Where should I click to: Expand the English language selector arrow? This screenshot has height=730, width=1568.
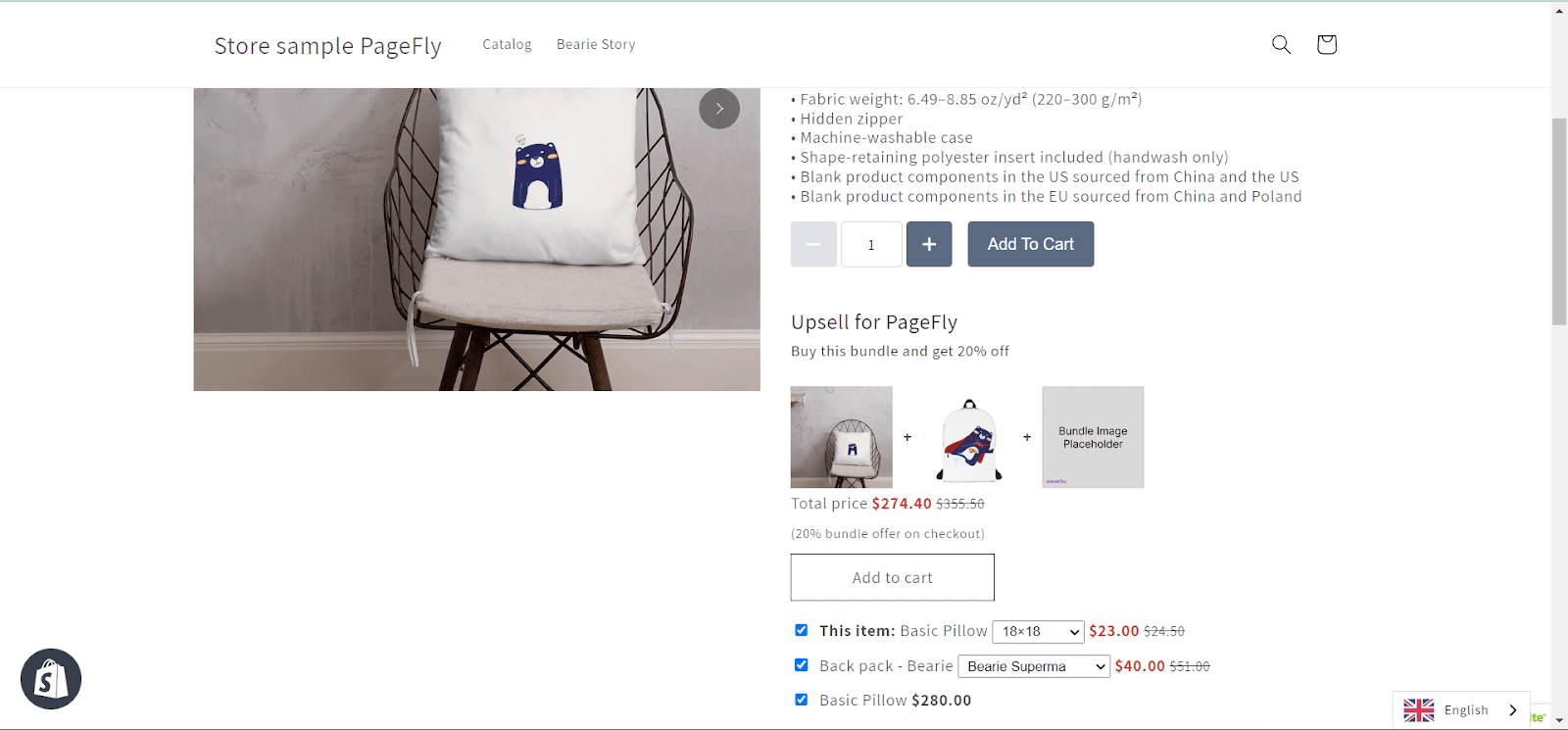click(x=1513, y=710)
